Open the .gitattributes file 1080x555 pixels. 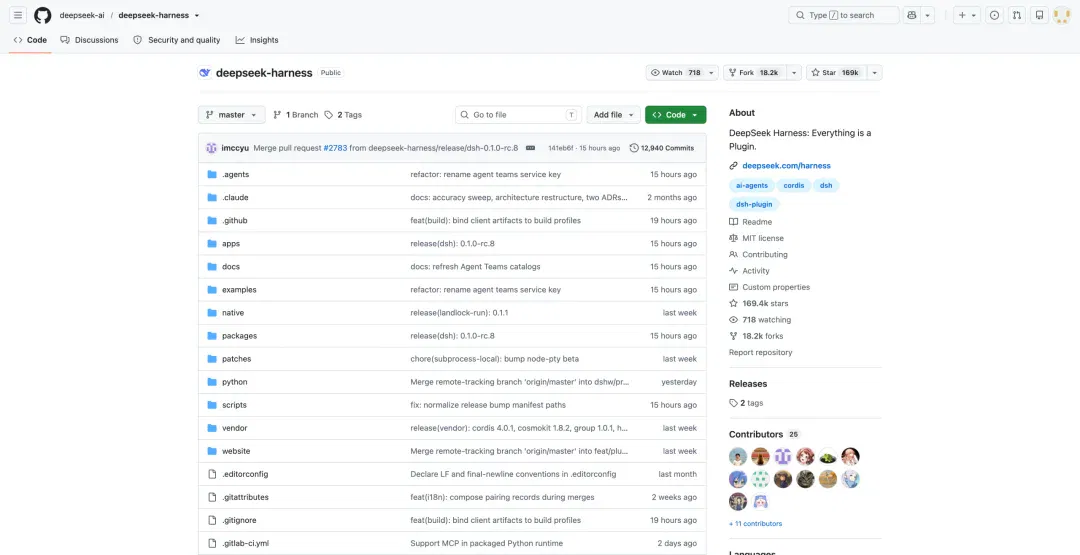pyautogui.click(x=245, y=497)
